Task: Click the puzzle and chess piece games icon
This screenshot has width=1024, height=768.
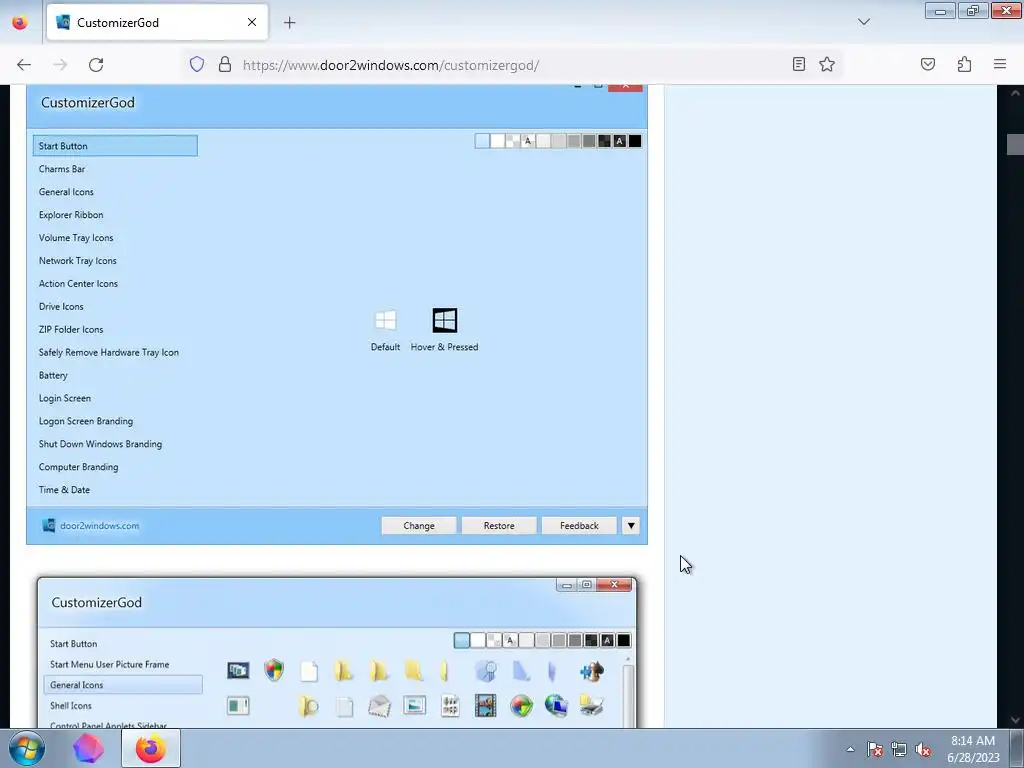Action: click(592, 671)
